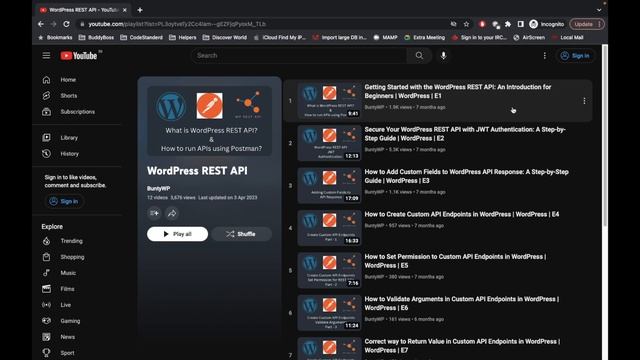
Task: Open the CodeStandard bookmarks folder
Action: point(141,37)
